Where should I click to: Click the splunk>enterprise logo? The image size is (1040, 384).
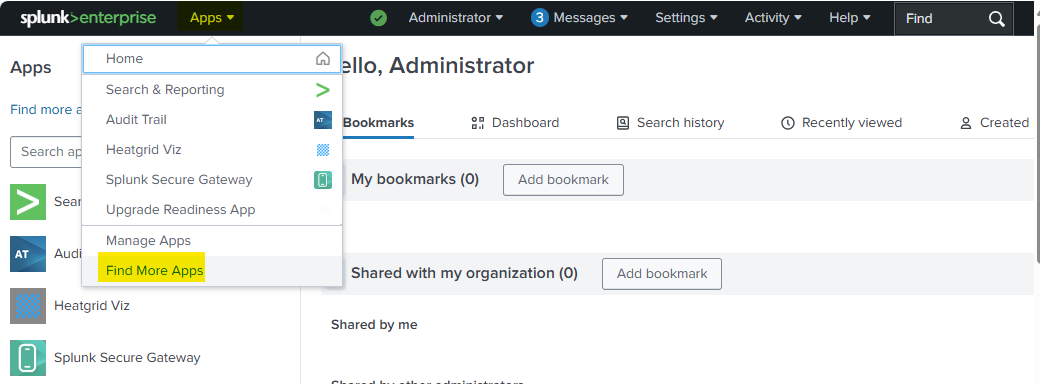point(88,18)
